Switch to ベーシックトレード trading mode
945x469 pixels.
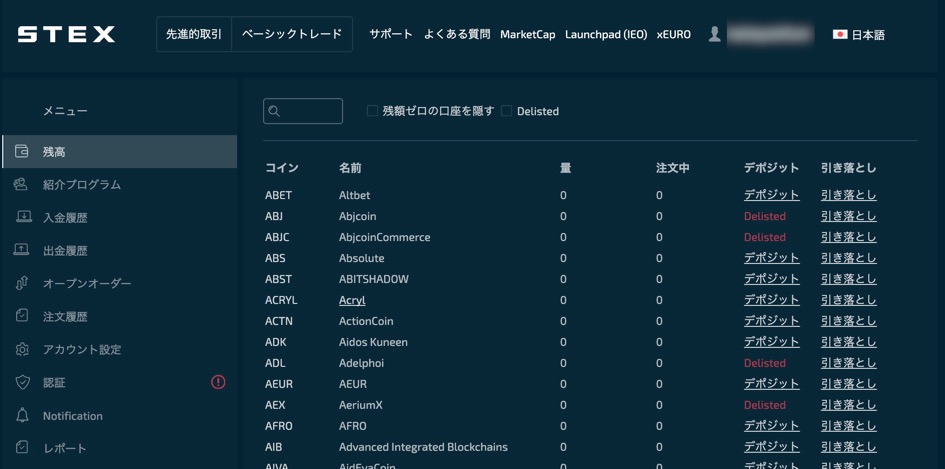[292, 34]
